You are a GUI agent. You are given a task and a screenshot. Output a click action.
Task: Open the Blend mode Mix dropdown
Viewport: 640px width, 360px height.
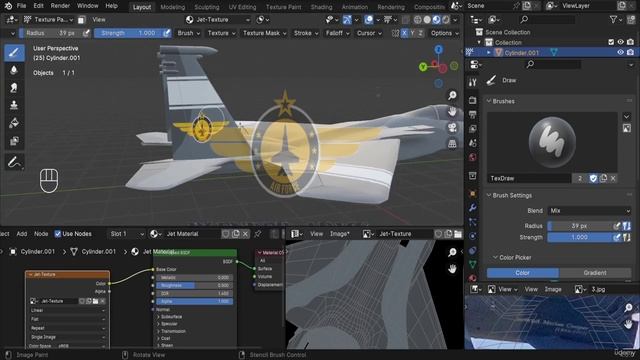pyautogui.click(x=589, y=211)
